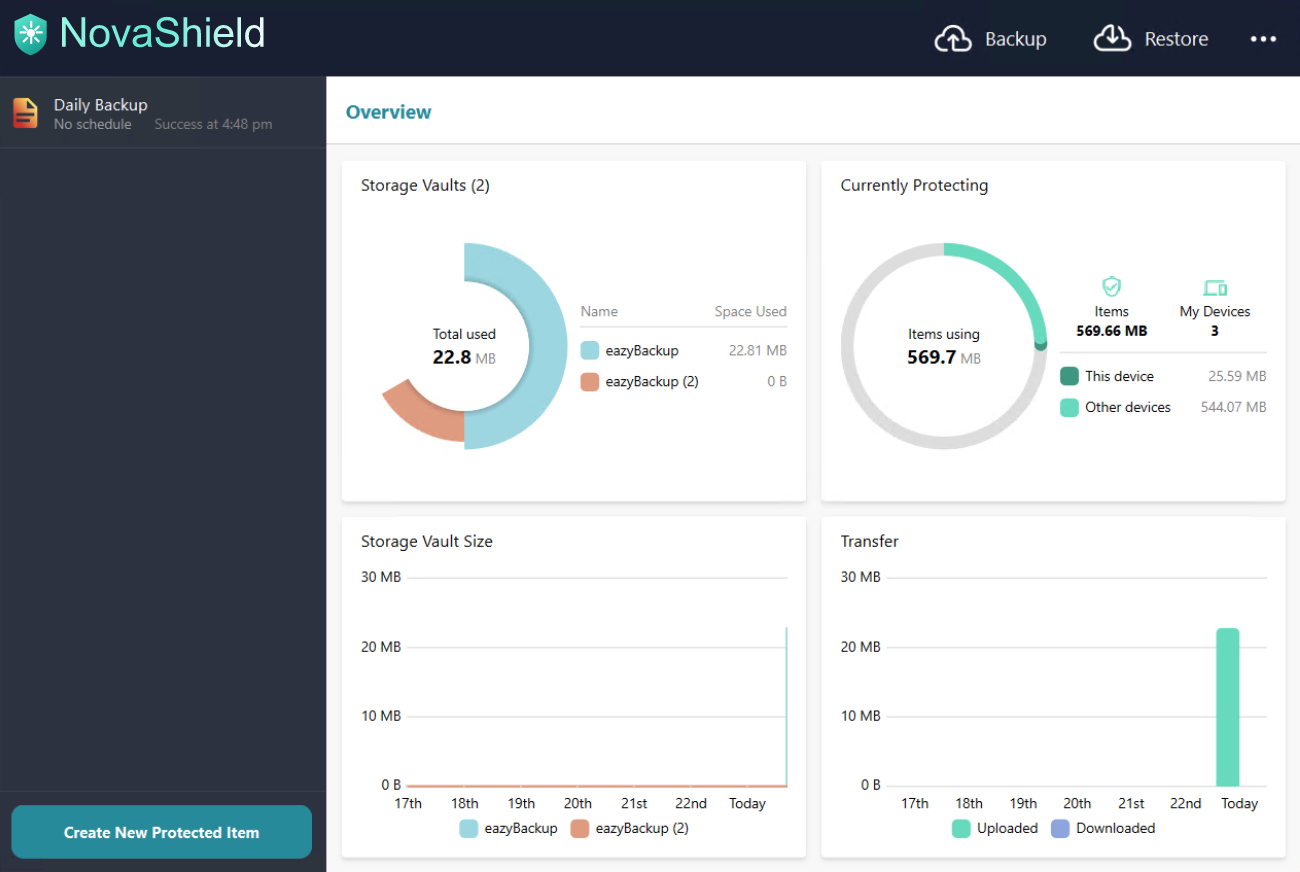Viewport: 1300px width, 872px height.
Task: Click the 'Space Used' column header
Action: pos(750,311)
